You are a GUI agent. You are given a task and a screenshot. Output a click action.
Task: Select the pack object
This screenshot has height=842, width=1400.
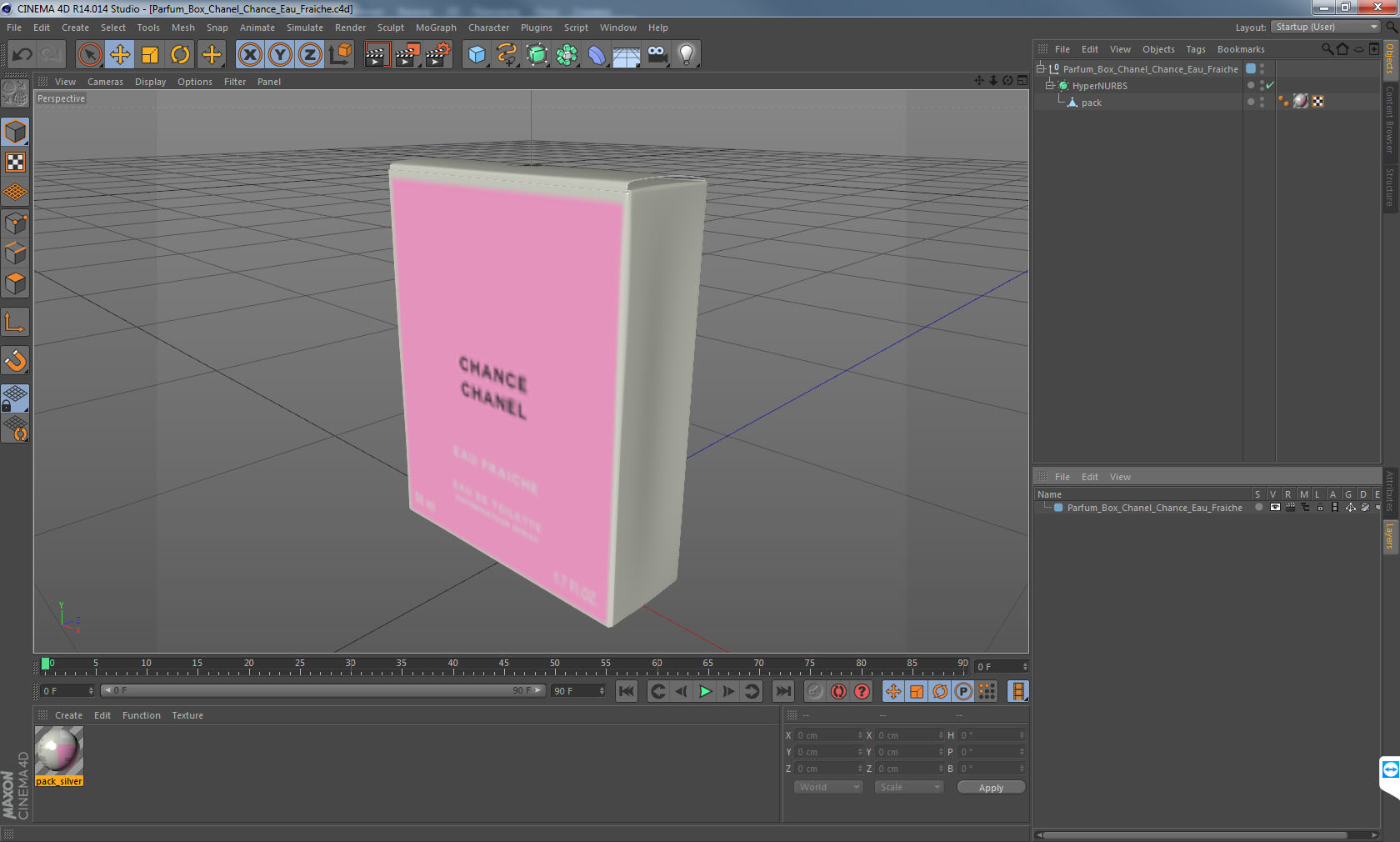[1091, 103]
